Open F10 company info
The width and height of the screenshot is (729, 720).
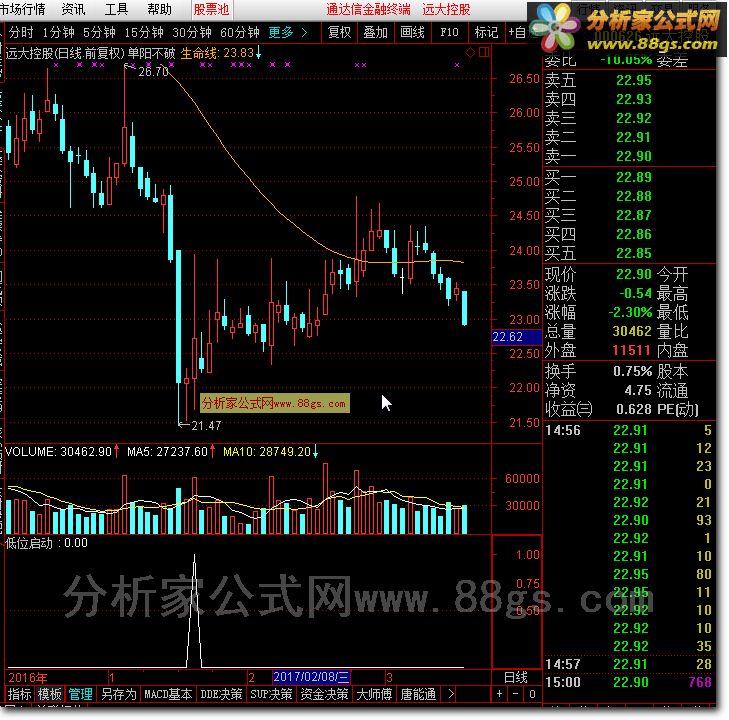coord(449,33)
